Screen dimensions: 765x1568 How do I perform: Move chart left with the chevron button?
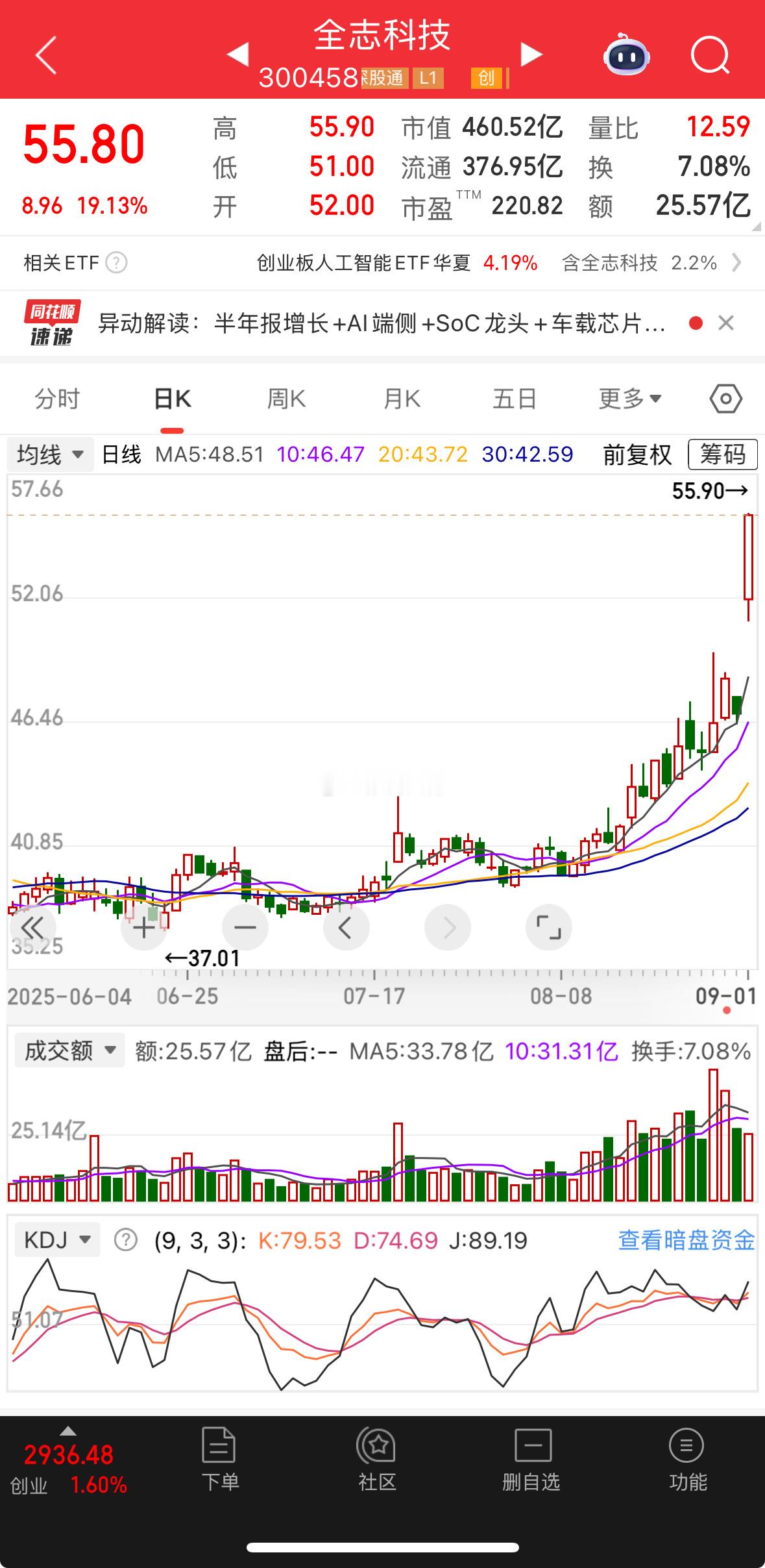pos(346,928)
